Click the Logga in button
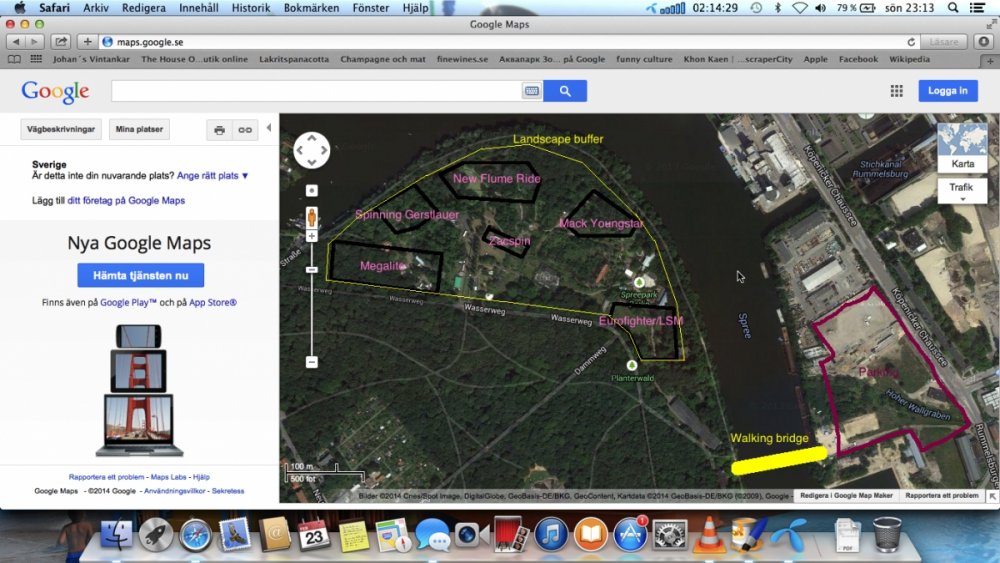1000x563 pixels. click(x=947, y=91)
